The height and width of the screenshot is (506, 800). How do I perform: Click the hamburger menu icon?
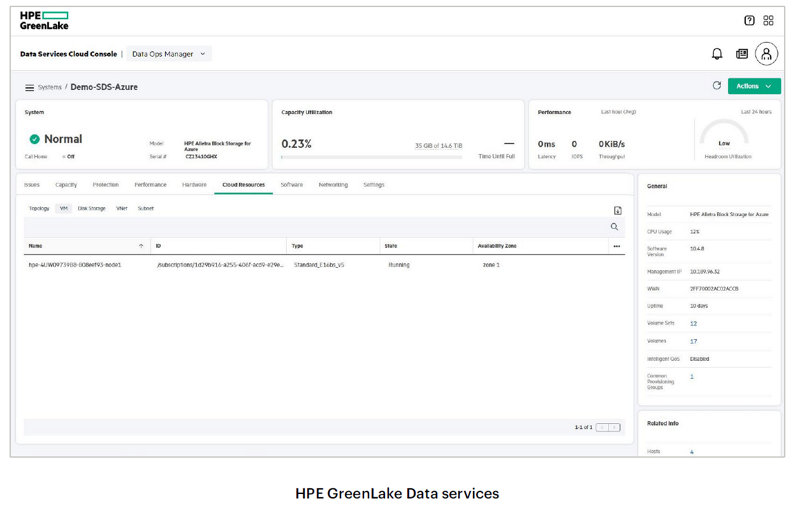pyautogui.click(x=30, y=88)
